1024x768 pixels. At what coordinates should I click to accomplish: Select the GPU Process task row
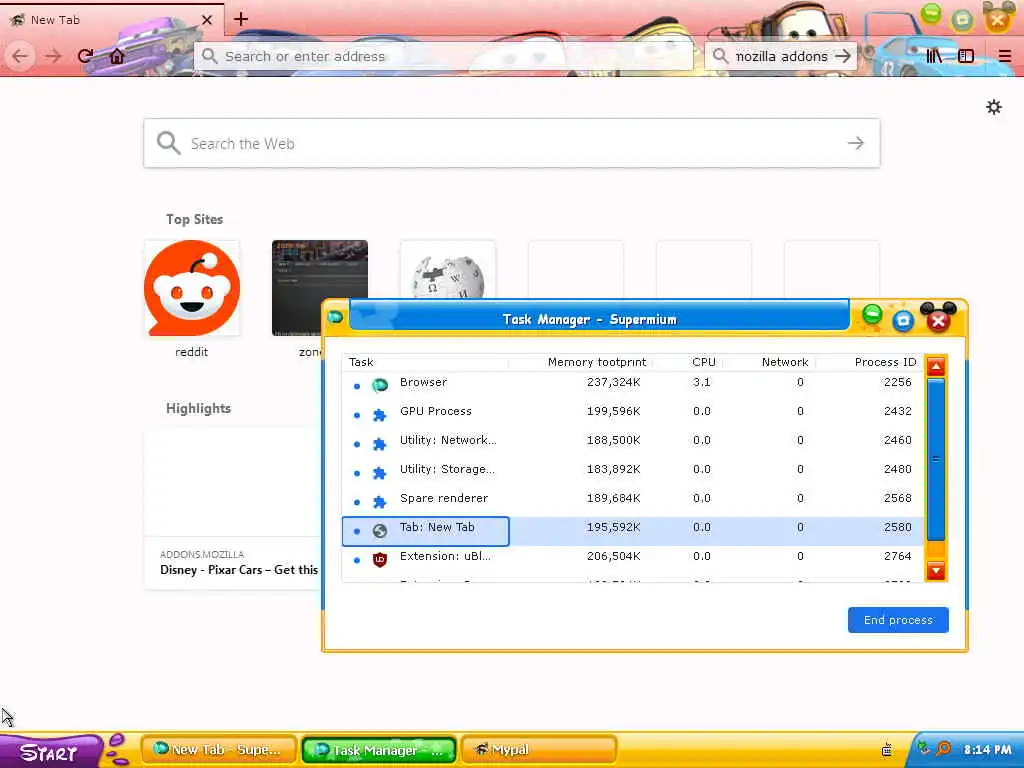coord(632,414)
